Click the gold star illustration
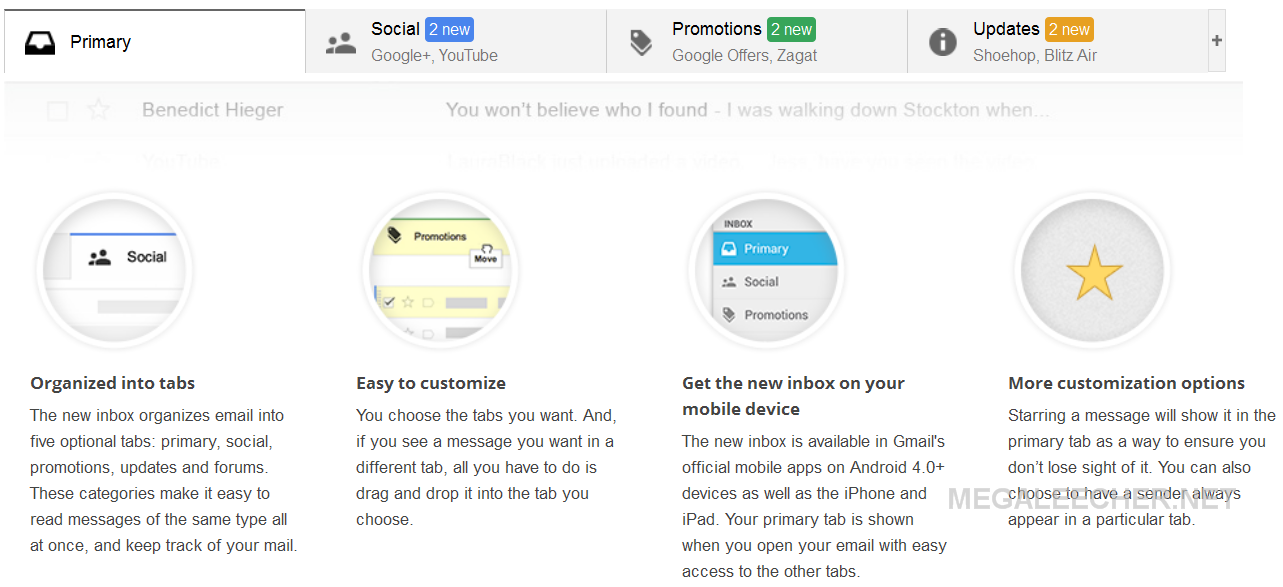 1093,269
